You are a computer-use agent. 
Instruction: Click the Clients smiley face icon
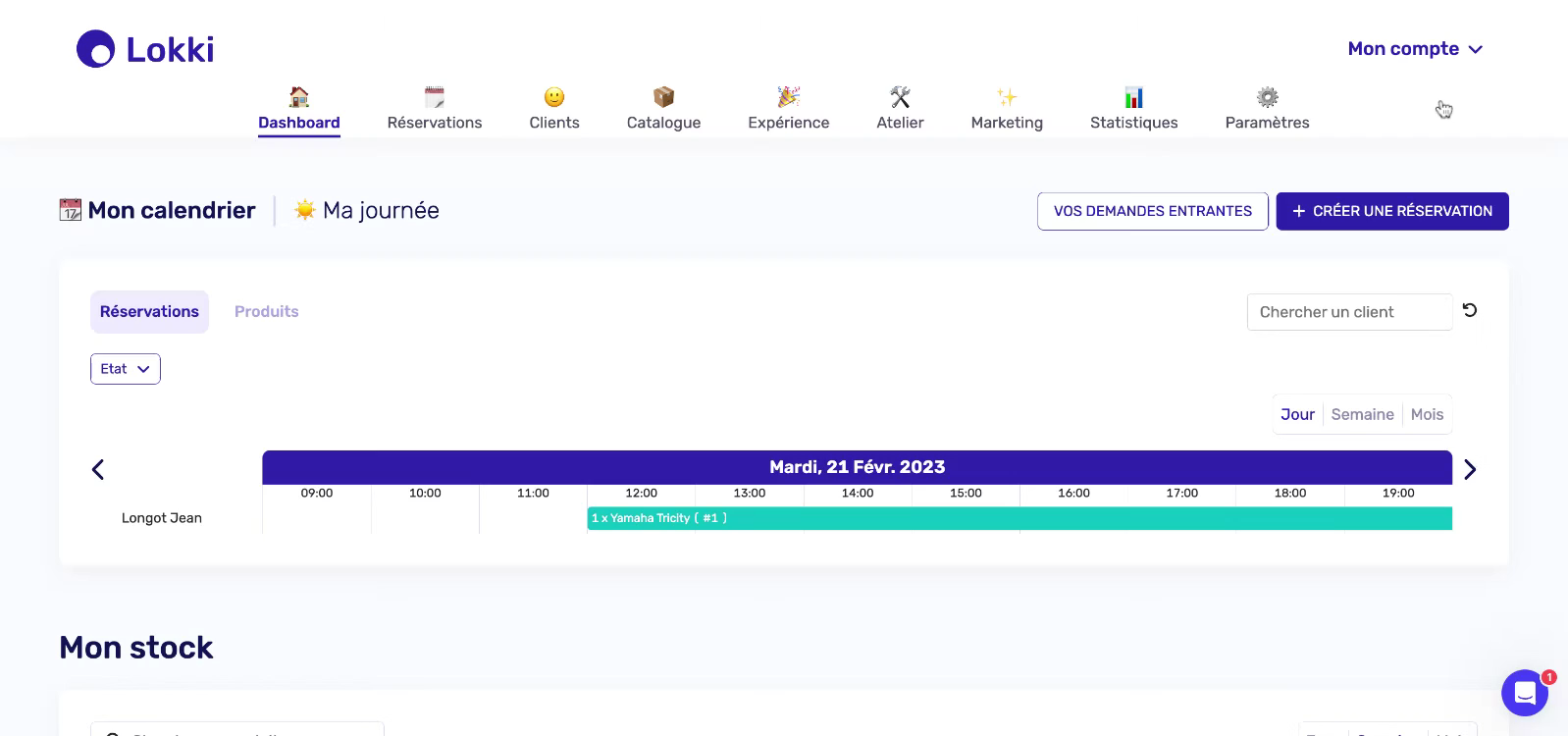[x=554, y=97]
